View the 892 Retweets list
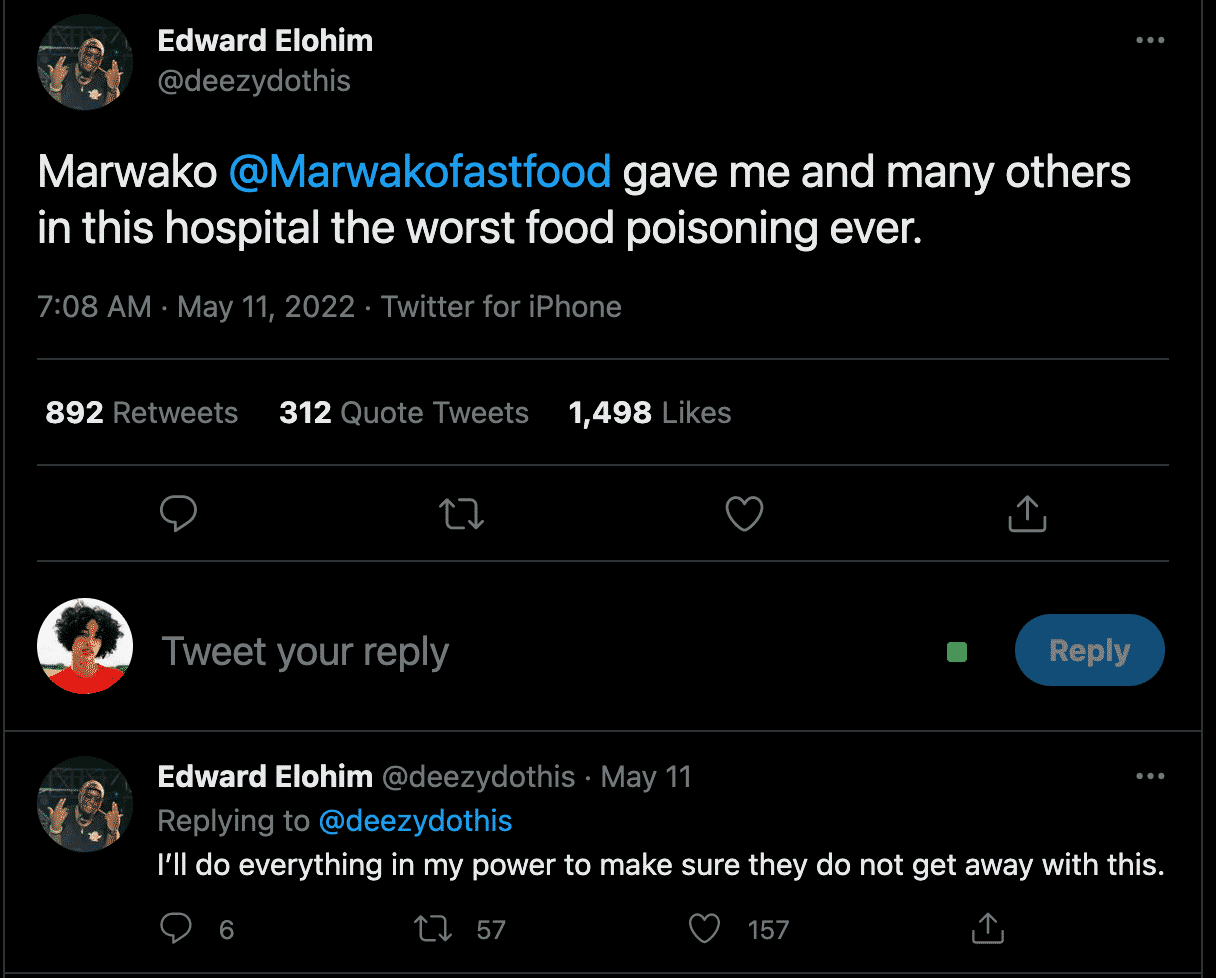The width and height of the screenshot is (1216, 978). coord(140,412)
